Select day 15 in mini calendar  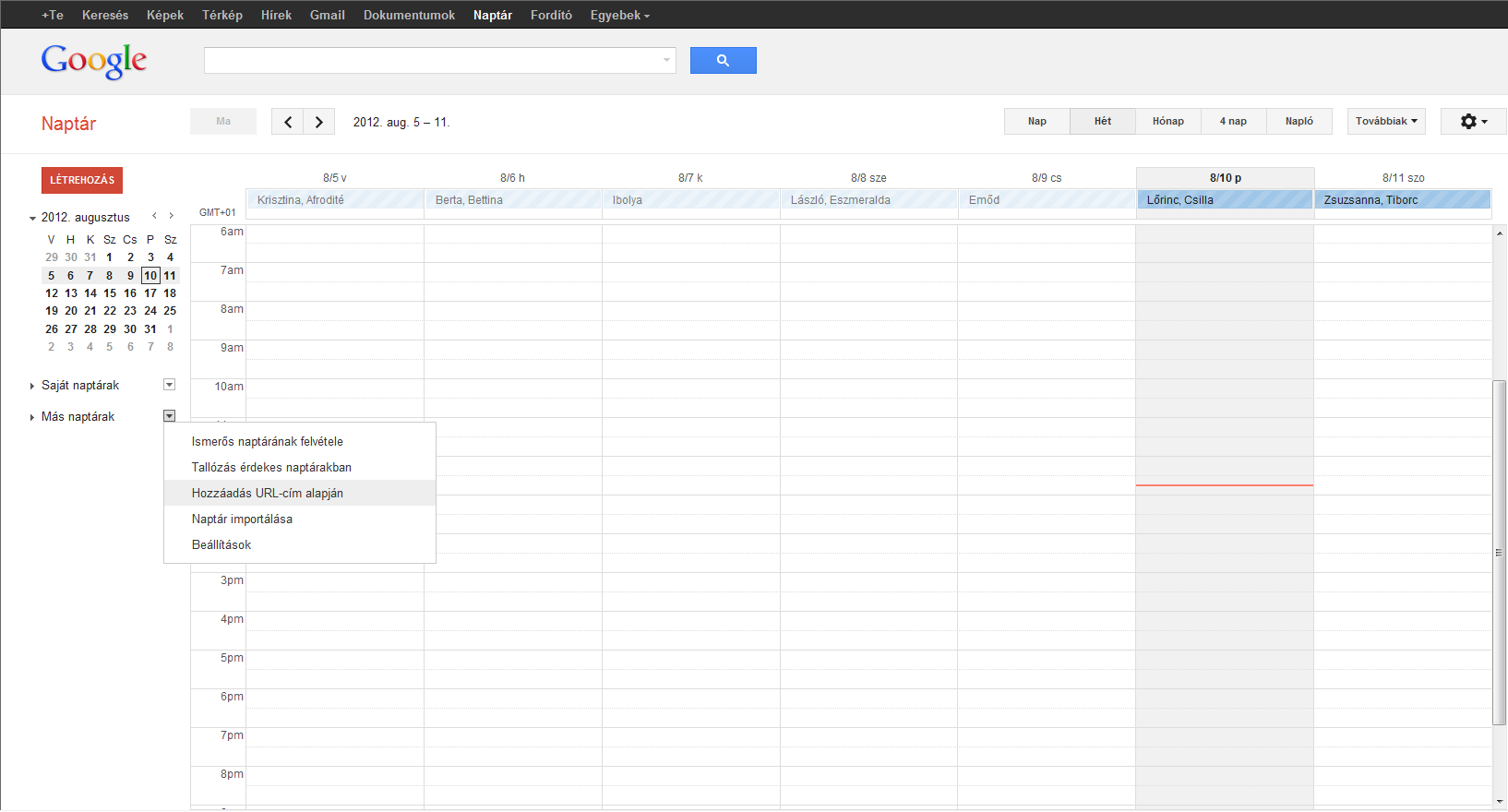(110, 293)
